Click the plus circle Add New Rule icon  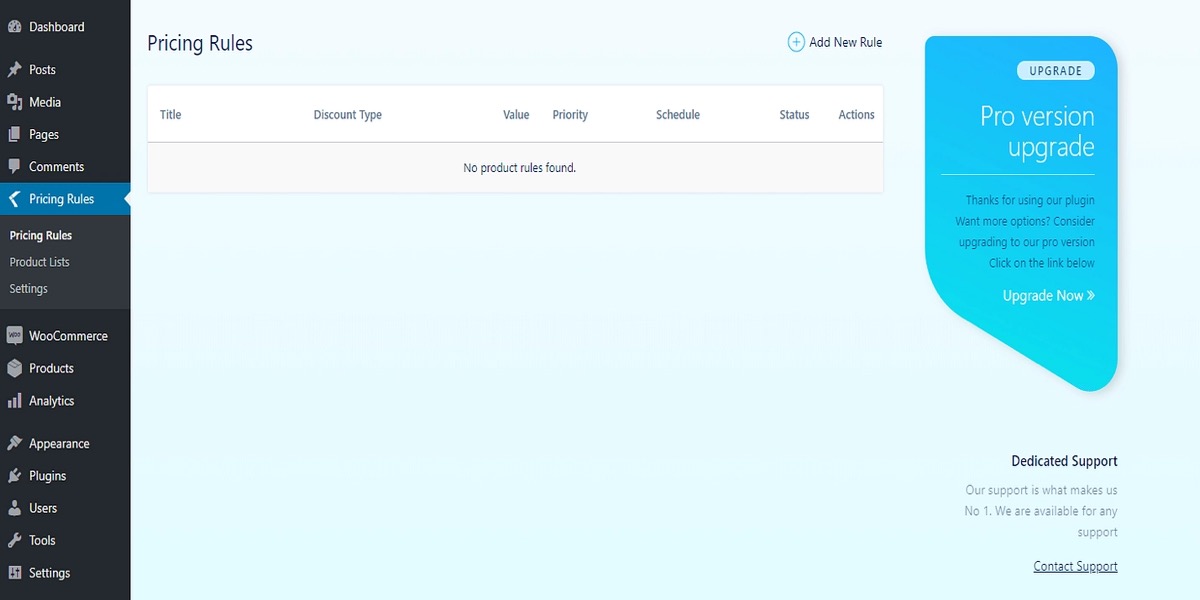(796, 42)
